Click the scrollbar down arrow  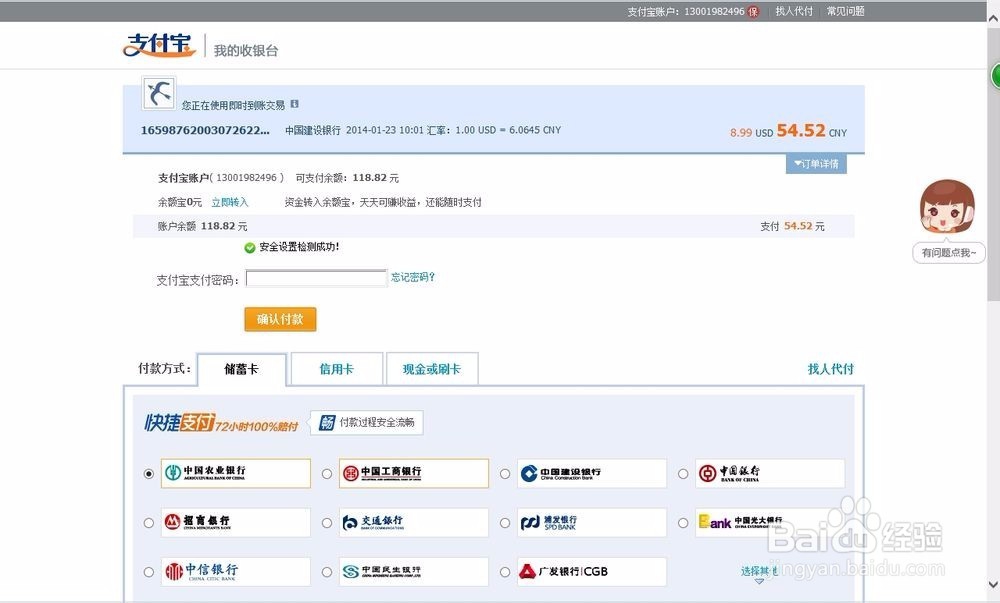pos(994,584)
